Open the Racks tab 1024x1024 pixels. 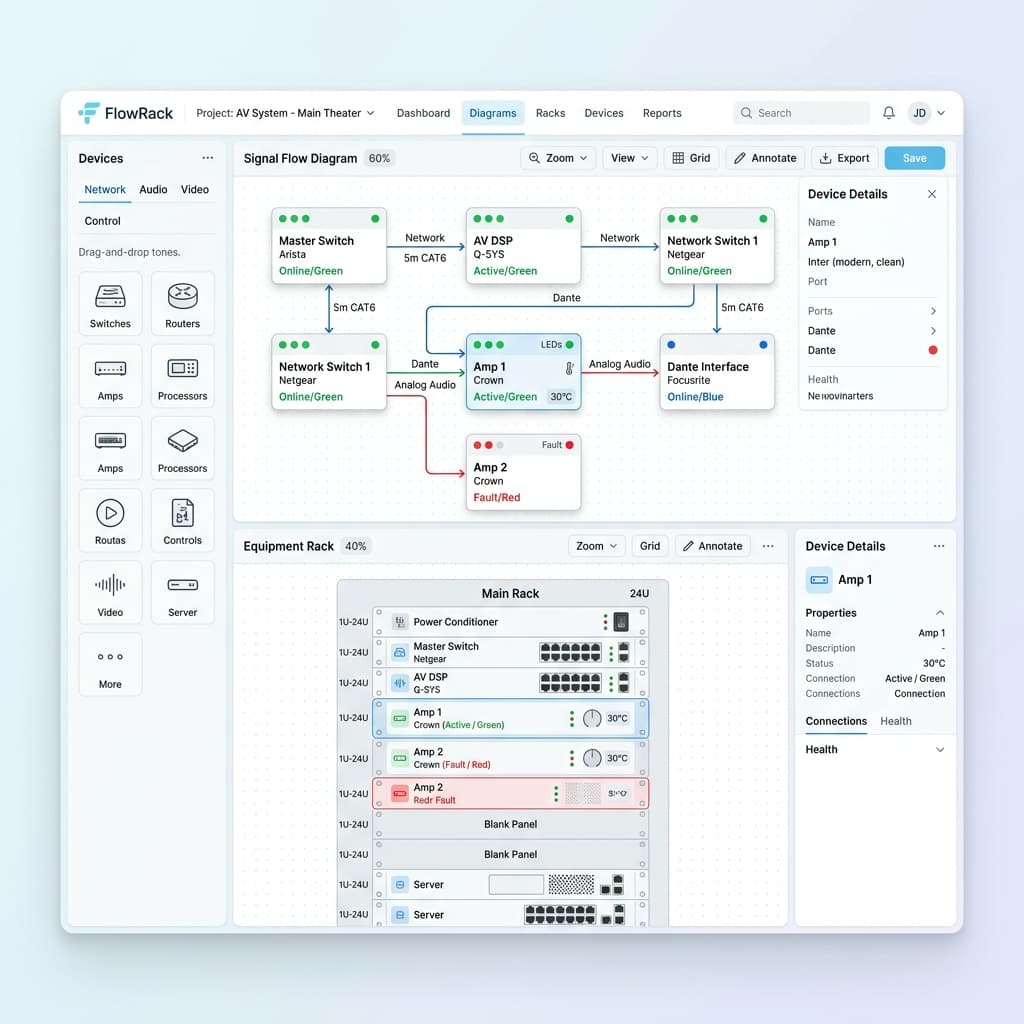point(551,113)
